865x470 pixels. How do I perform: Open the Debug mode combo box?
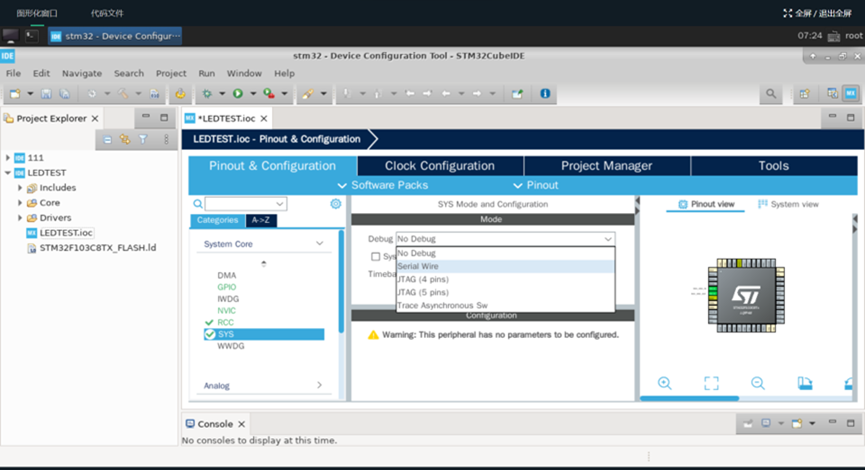[x=505, y=239]
